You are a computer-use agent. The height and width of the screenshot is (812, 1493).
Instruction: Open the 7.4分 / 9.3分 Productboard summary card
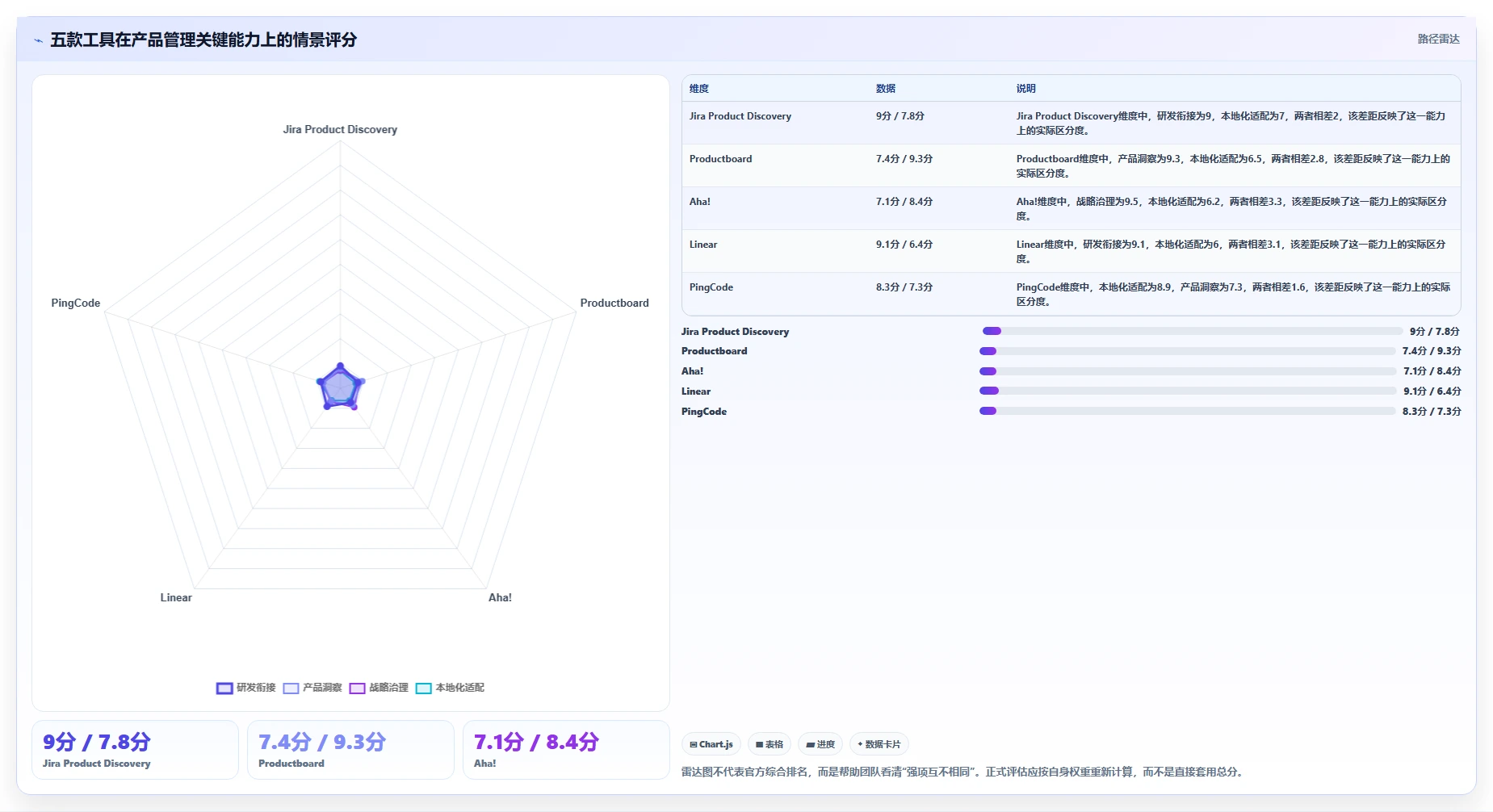coord(350,750)
